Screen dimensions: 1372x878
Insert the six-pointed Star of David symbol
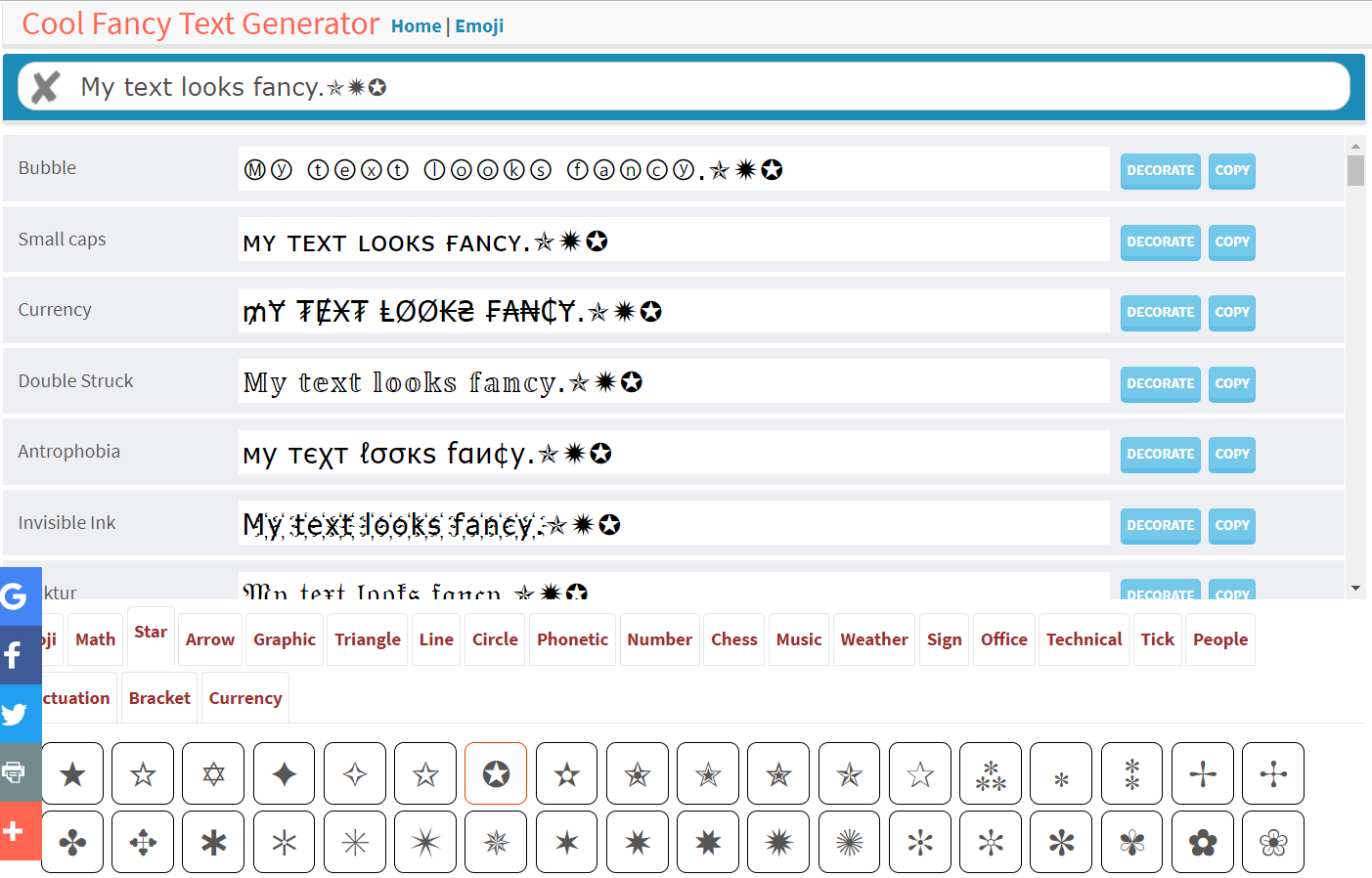[x=213, y=774]
